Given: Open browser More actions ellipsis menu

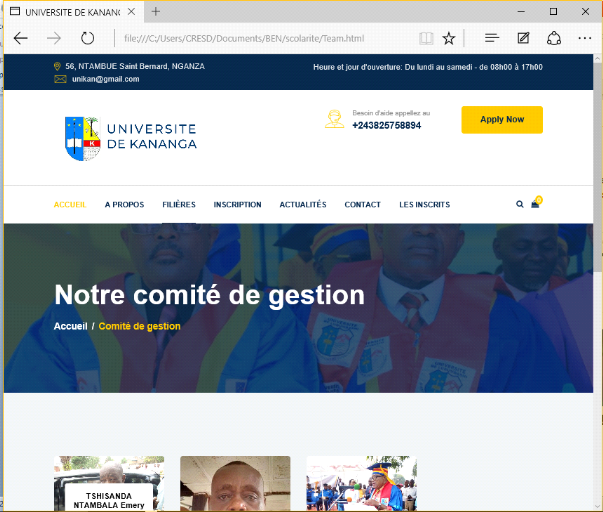Looking at the screenshot, I should (x=585, y=38).
